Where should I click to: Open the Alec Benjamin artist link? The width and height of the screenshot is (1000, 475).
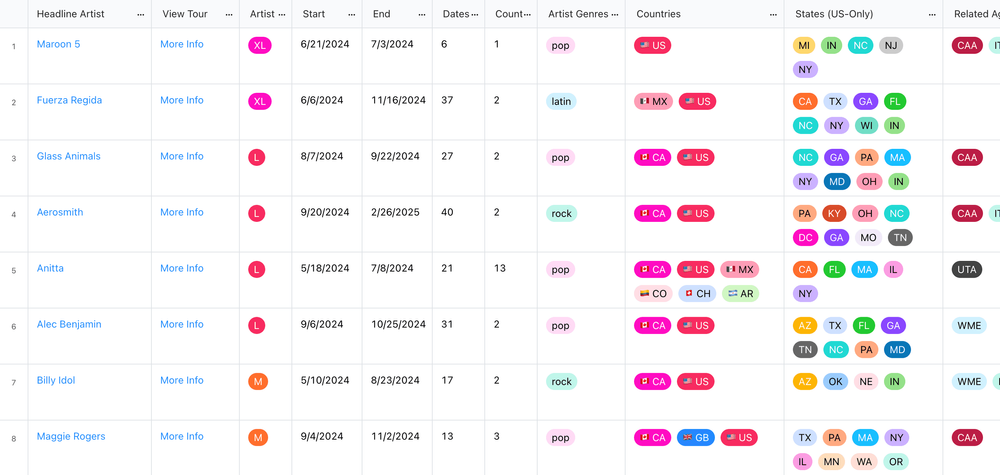[69, 325]
